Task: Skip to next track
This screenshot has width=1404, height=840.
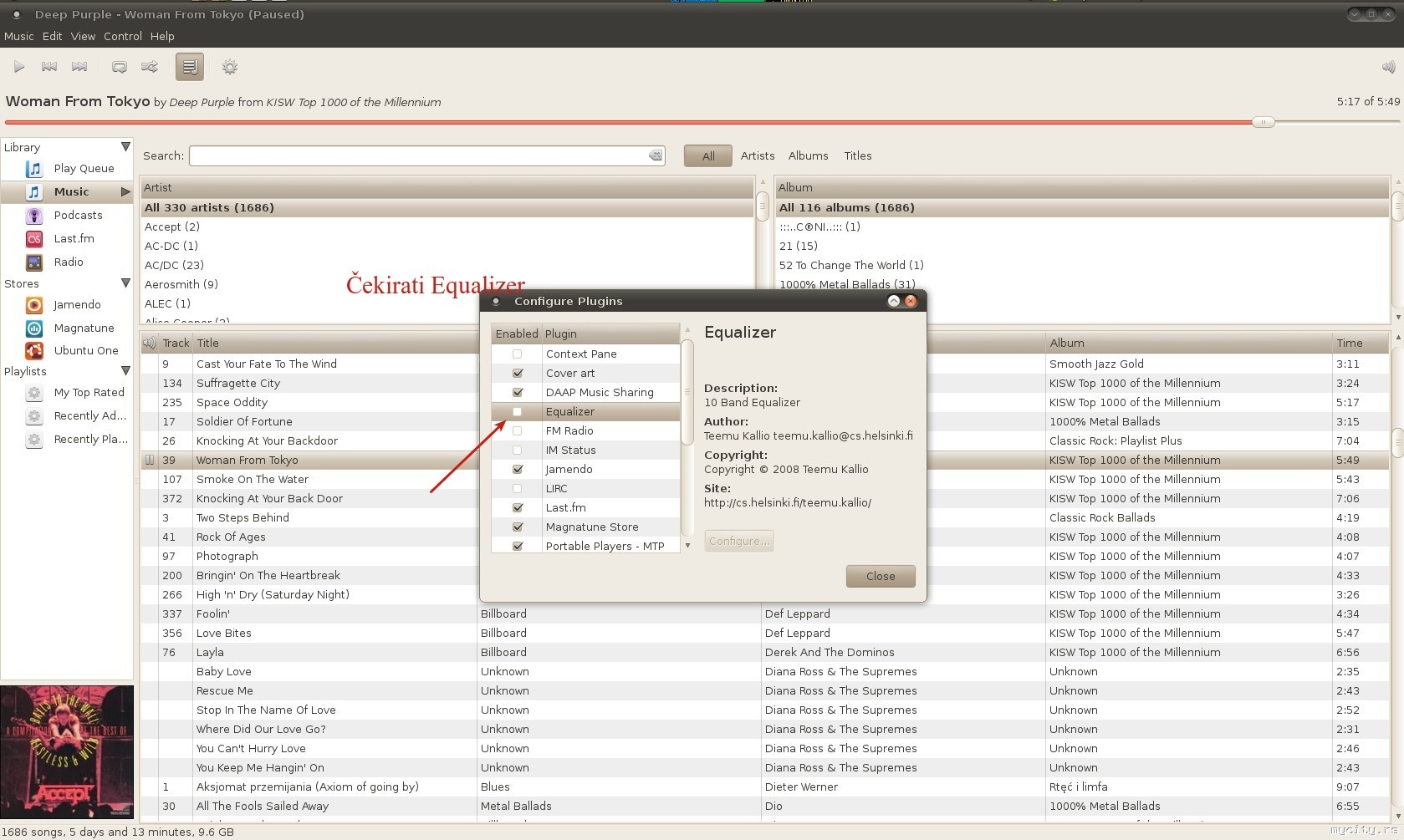Action: point(79,67)
